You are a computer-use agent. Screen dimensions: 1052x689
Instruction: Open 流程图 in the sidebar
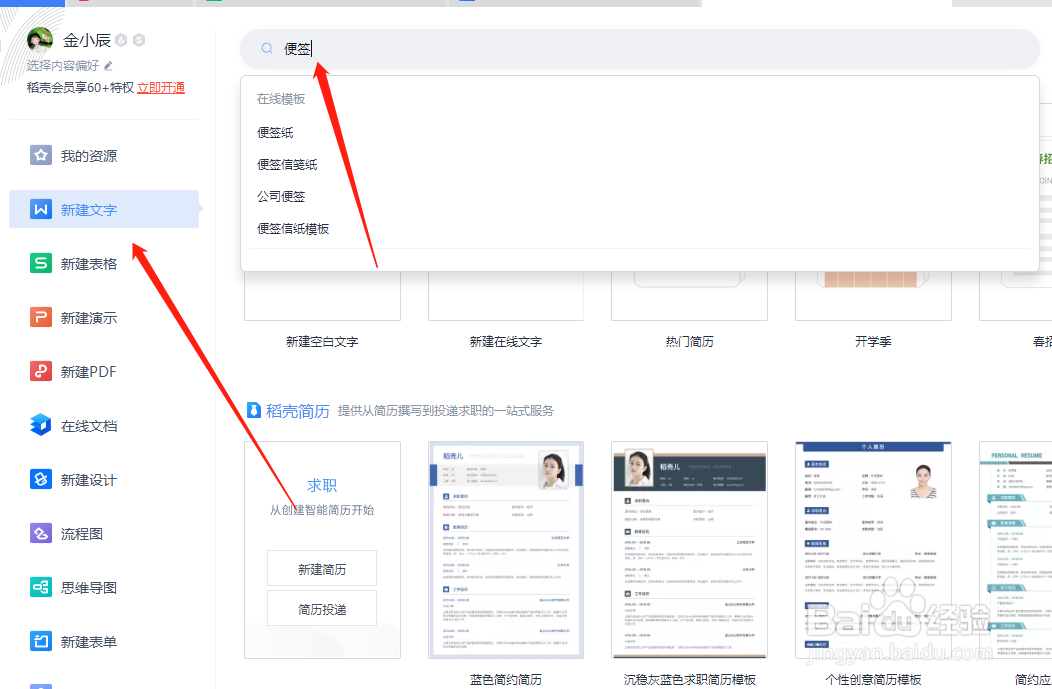pos(104,533)
